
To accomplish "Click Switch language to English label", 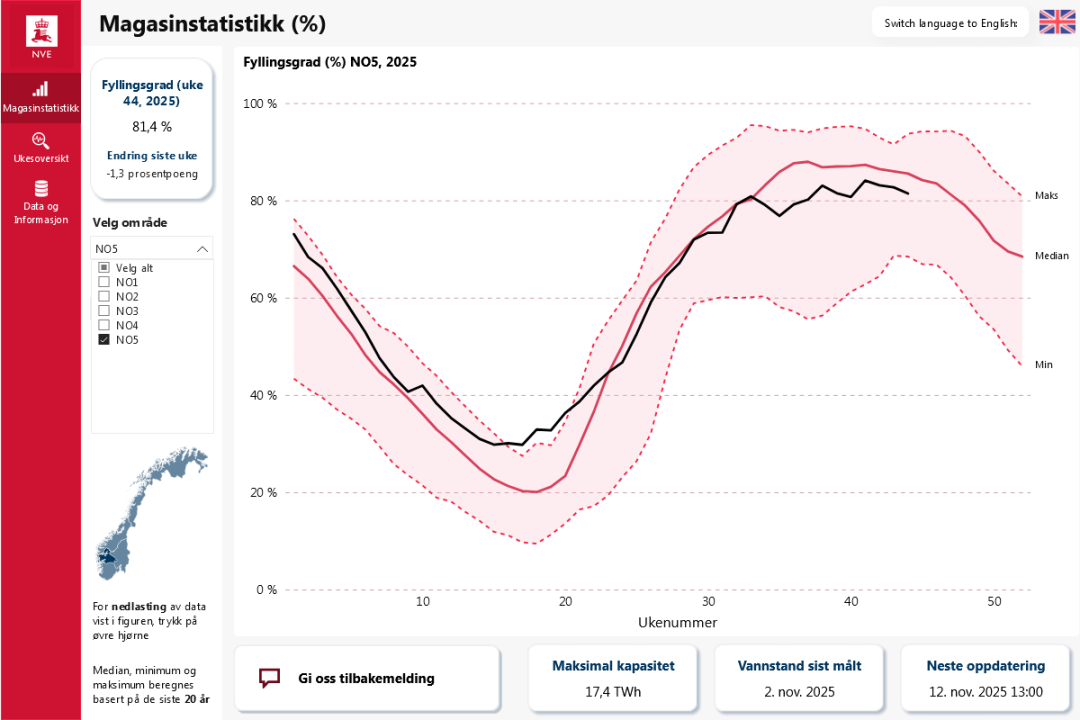I will [x=951, y=23].
